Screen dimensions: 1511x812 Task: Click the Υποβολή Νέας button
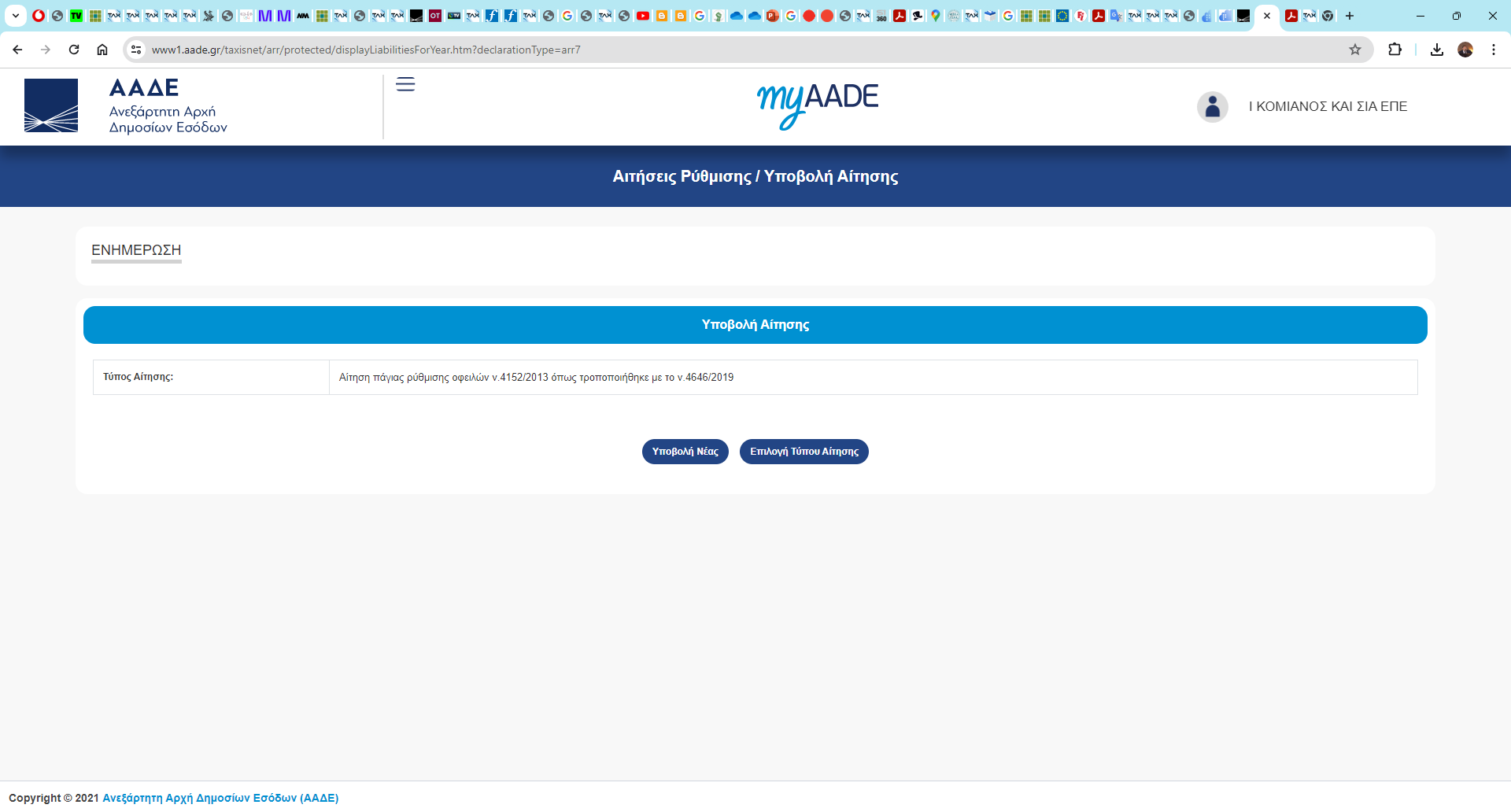pos(685,452)
